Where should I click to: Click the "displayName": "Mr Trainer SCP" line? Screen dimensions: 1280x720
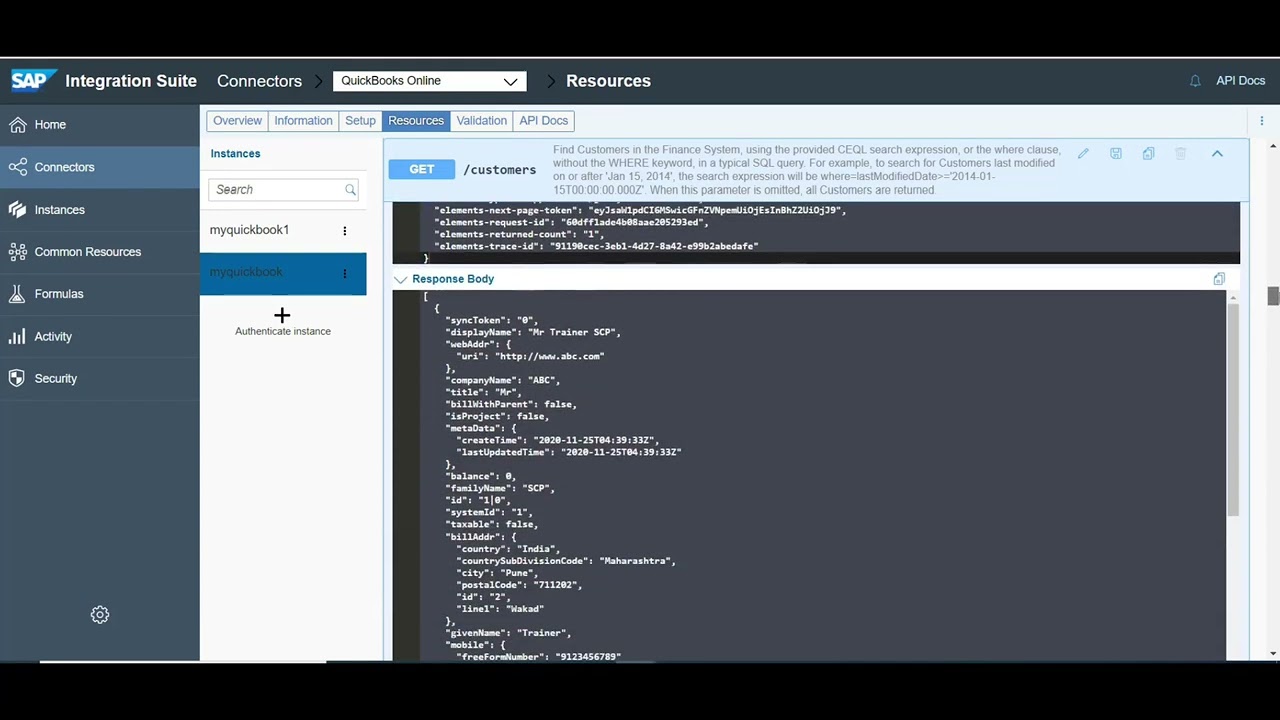(x=533, y=332)
